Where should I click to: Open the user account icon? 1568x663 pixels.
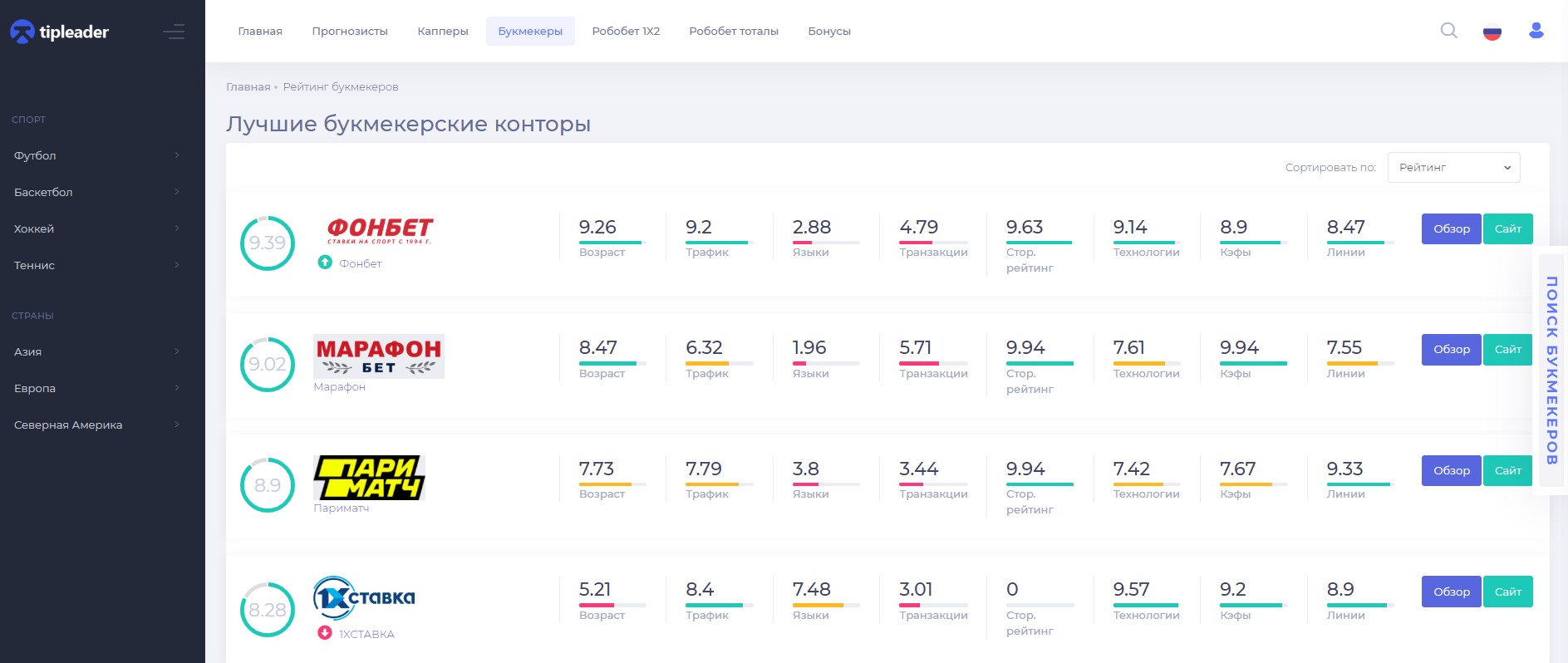pos(1536,31)
